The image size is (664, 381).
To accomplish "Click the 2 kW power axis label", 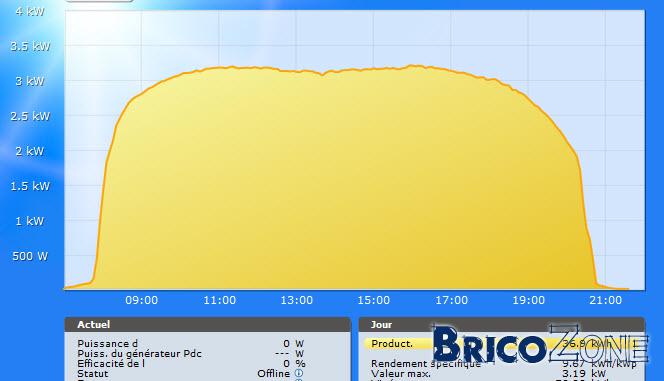I will coord(30,151).
